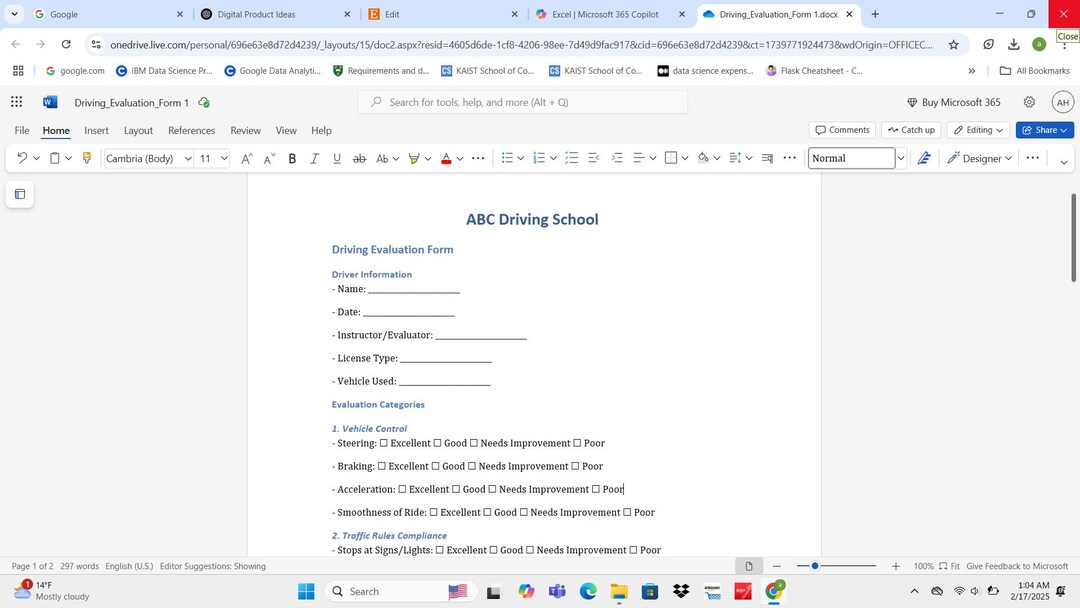Expand the font color dropdown arrow
1080x608 pixels.
click(x=460, y=158)
